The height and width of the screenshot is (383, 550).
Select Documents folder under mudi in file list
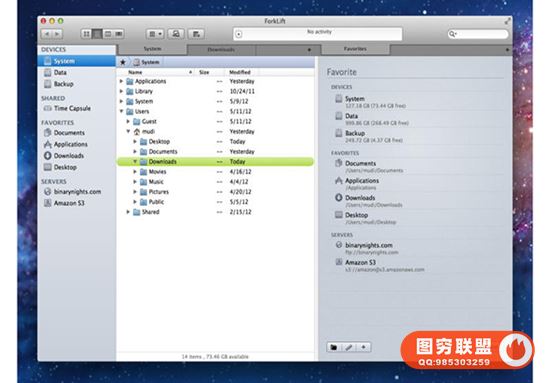point(215,152)
